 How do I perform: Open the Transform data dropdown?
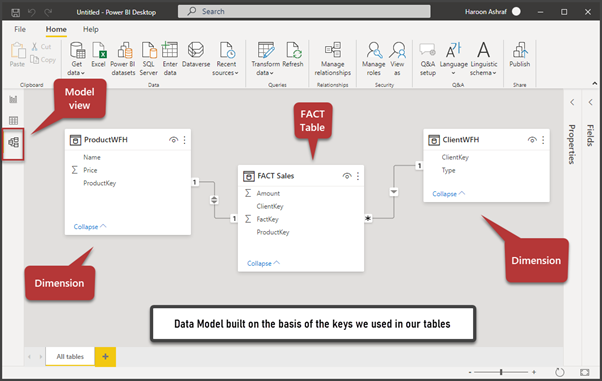266,59
